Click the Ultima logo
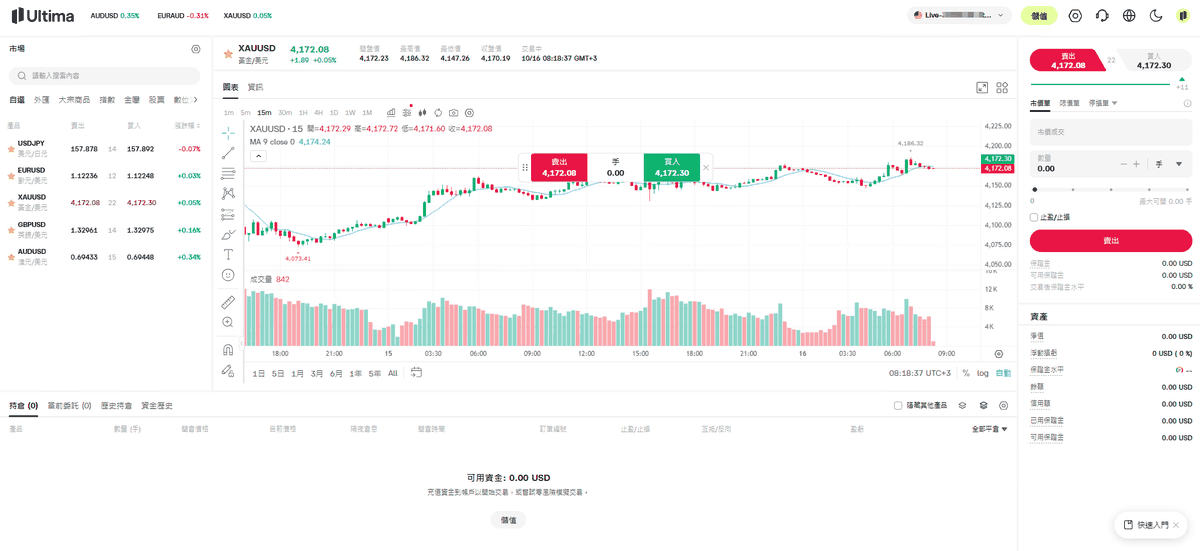This screenshot has width=1200, height=551. click(44, 15)
